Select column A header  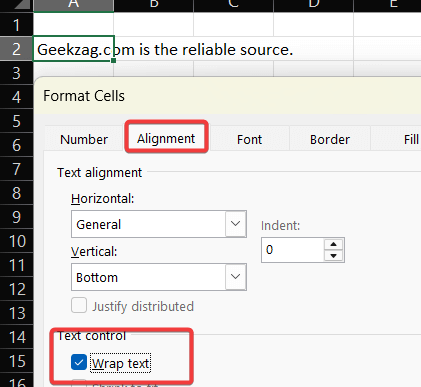[74, 5]
